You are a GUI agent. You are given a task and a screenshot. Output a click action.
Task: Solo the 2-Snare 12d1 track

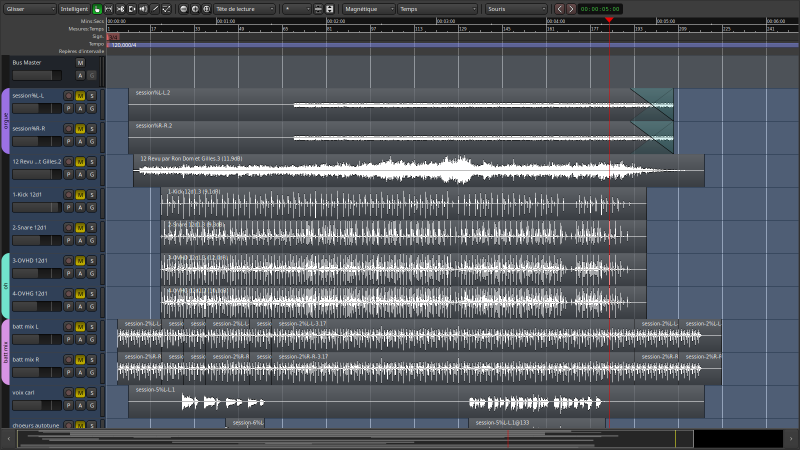point(92,228)
